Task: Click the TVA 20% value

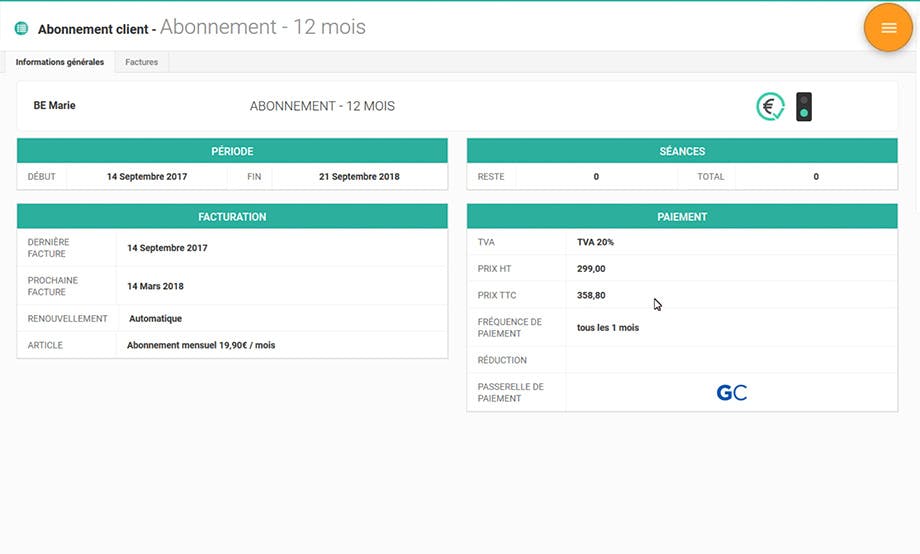Action: click(x=595, y=242)
